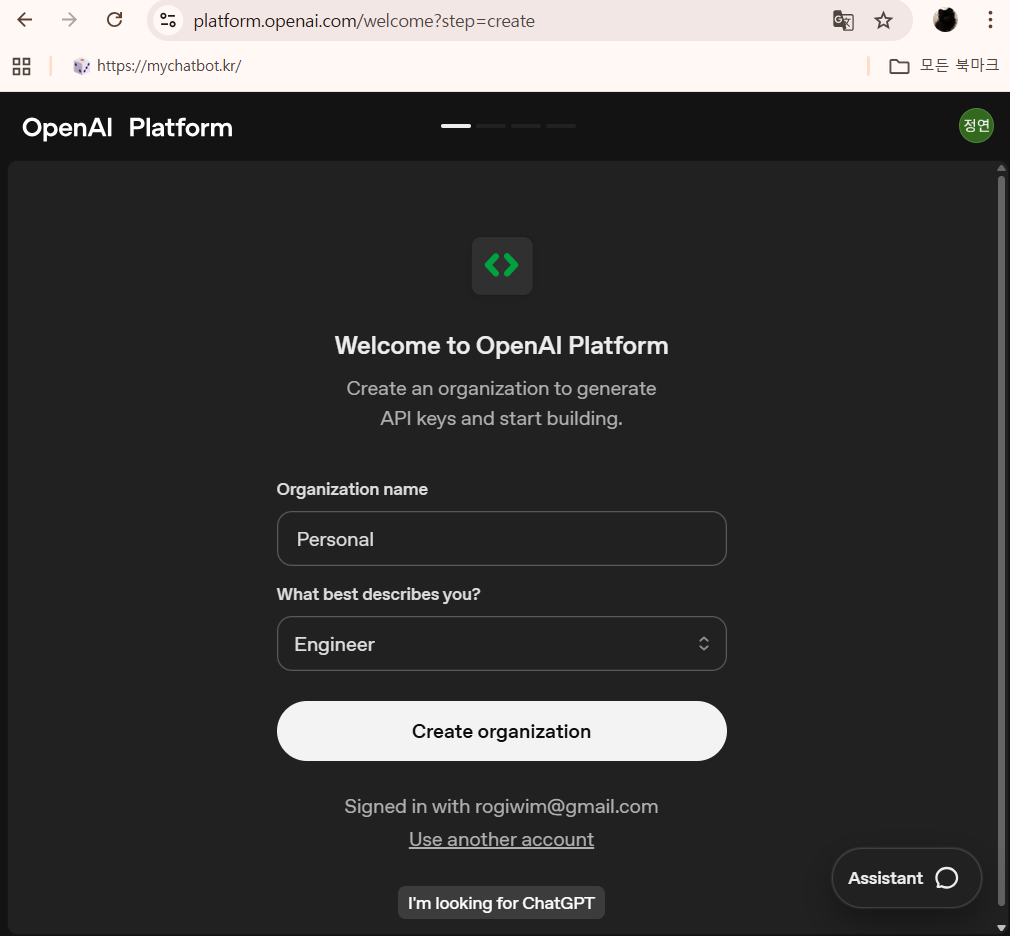Click the Create organization button
Image resolution: width=1010 pixels, height=936 pixels.
(x=502, y=731)
